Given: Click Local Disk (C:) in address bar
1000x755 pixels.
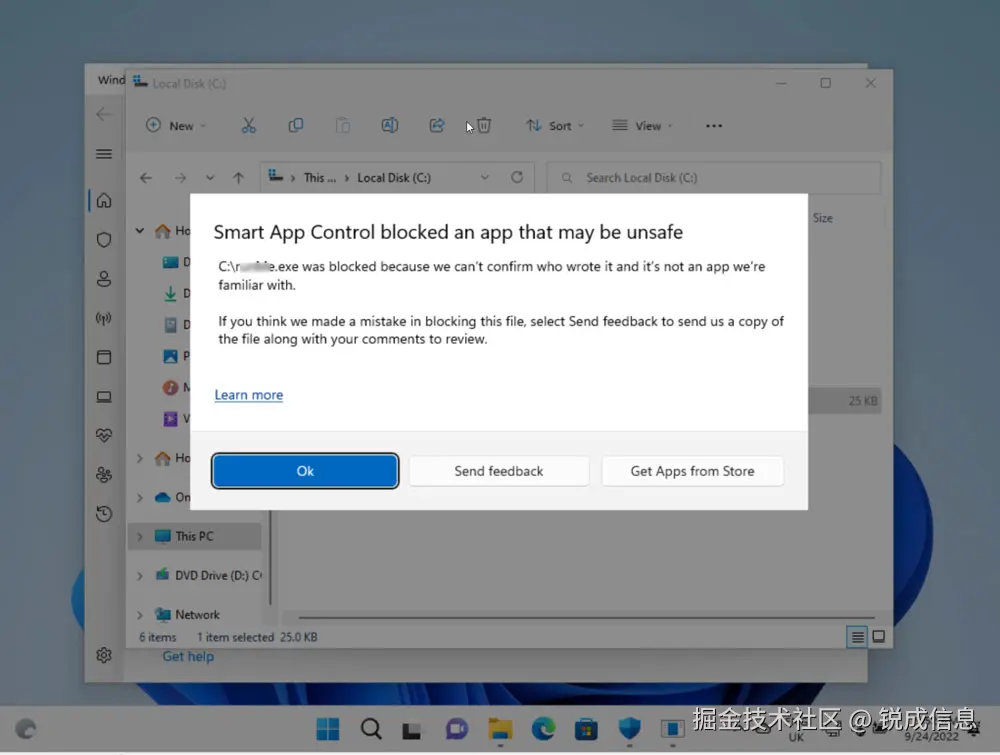Looking at the screenshot, I should point(393,178).
